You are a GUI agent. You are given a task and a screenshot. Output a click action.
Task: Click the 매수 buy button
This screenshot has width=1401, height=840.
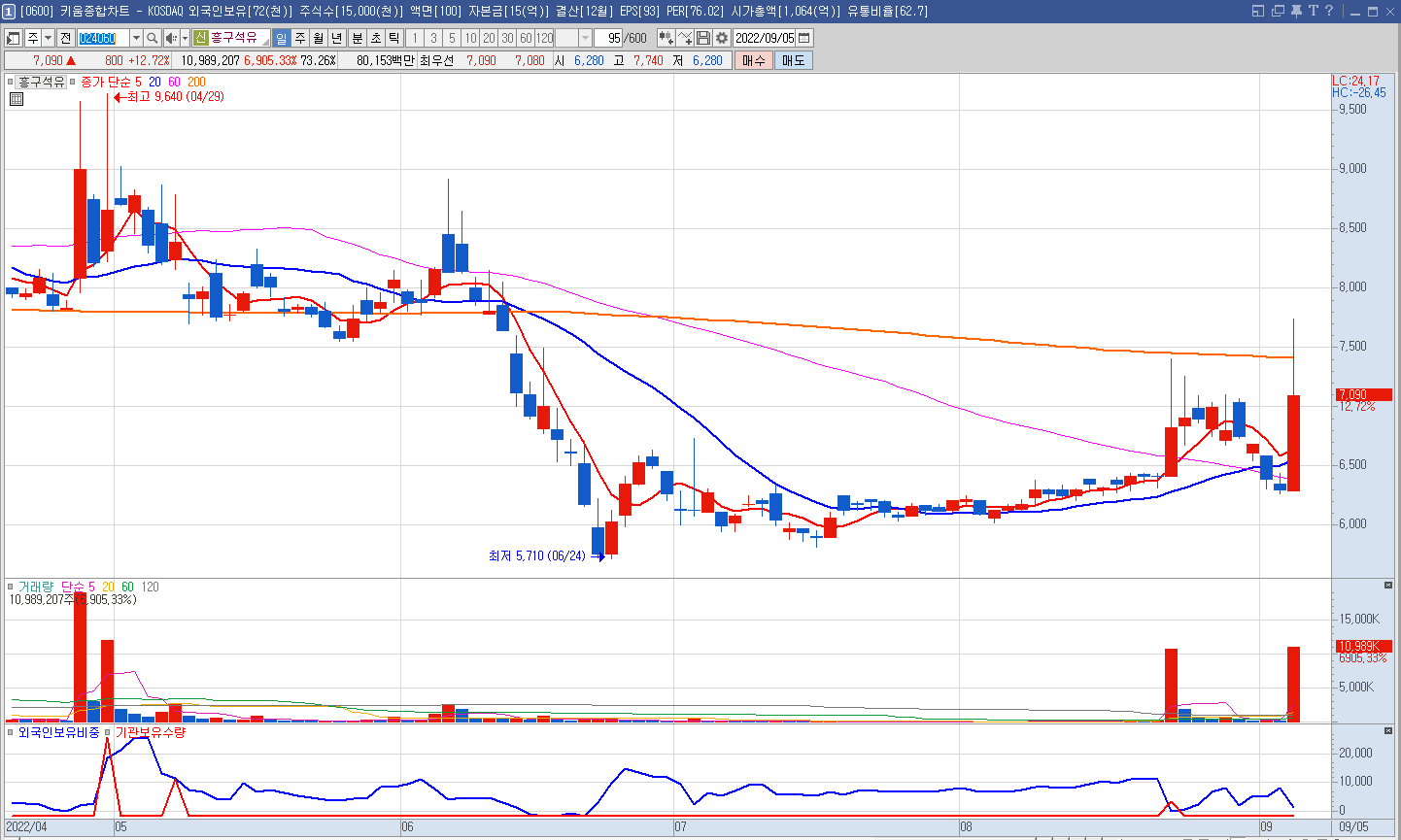(753, 60)
